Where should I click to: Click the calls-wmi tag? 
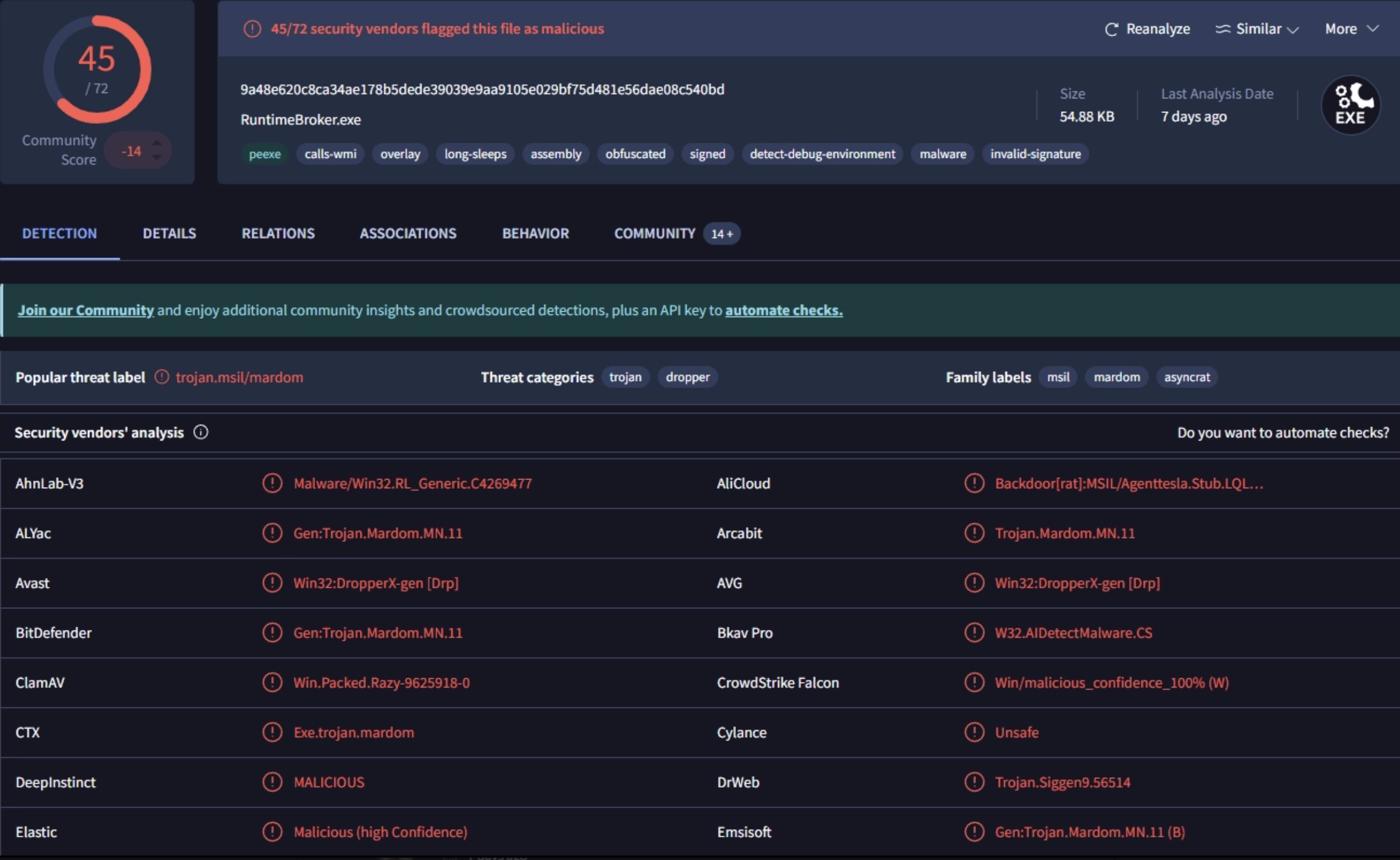[330, 154]
